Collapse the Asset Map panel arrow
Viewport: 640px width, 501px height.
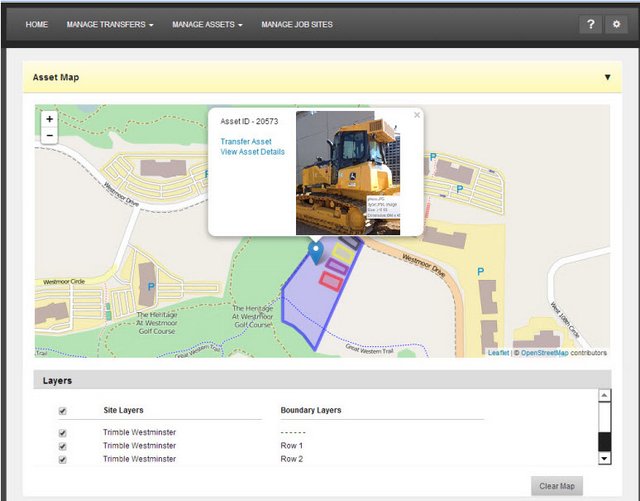coord(607,77)
